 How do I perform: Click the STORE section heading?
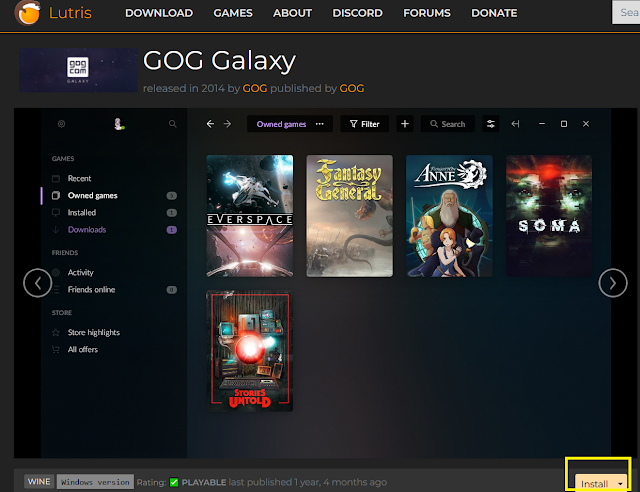click(x=62, y=313)
